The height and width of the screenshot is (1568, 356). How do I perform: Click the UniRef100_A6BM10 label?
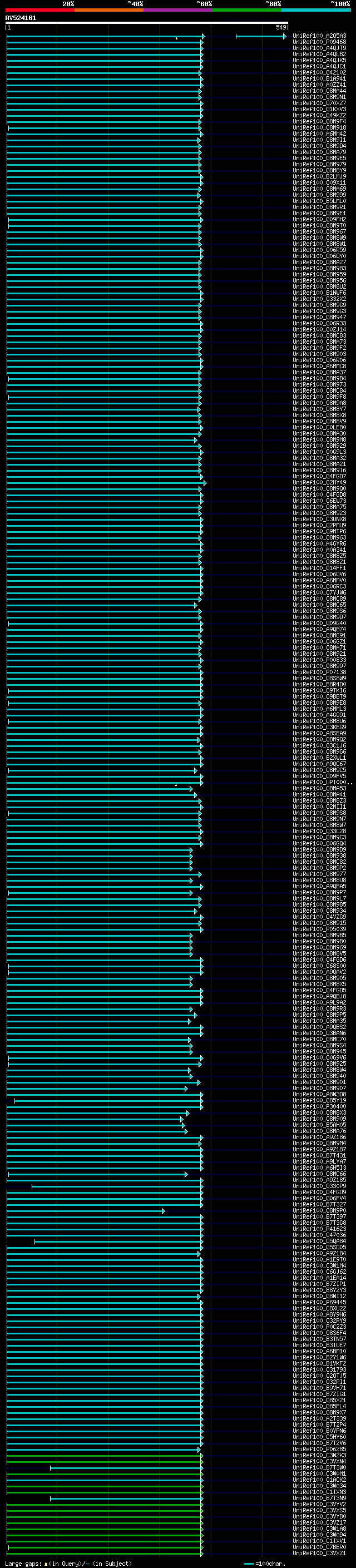click(x=319, y=1351)
